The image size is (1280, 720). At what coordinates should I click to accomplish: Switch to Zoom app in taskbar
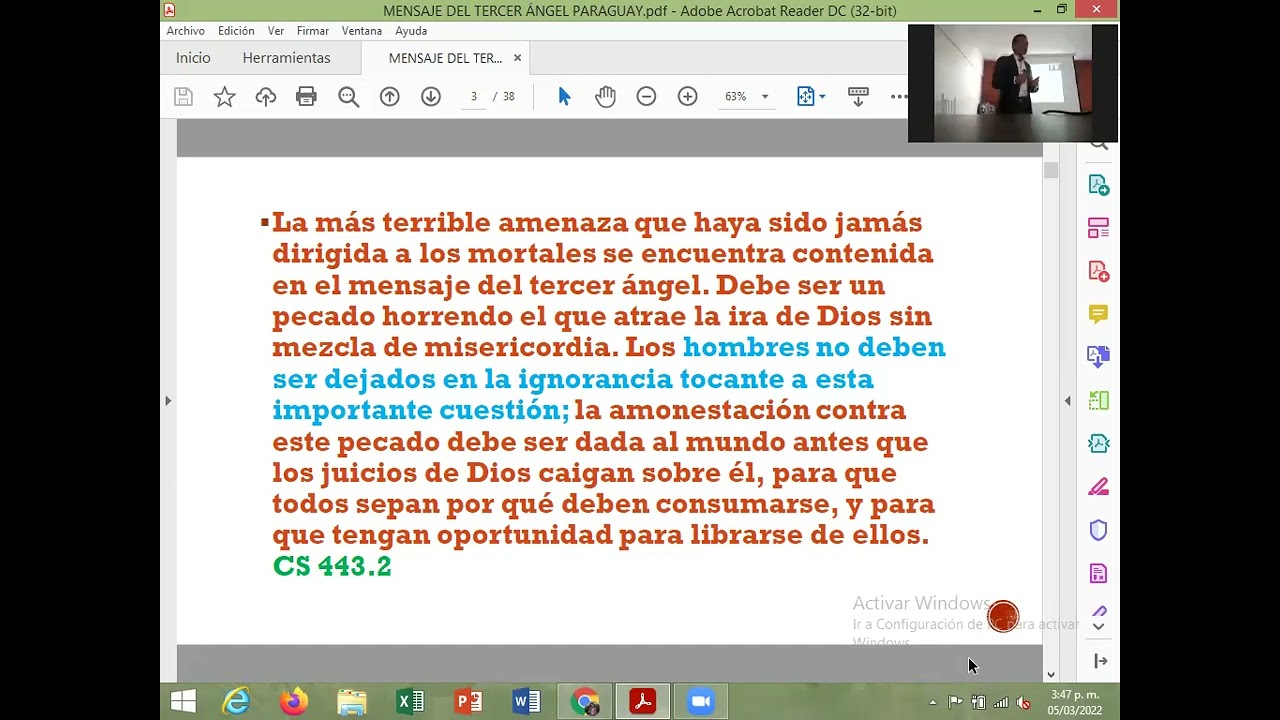[x=700, y=702]
